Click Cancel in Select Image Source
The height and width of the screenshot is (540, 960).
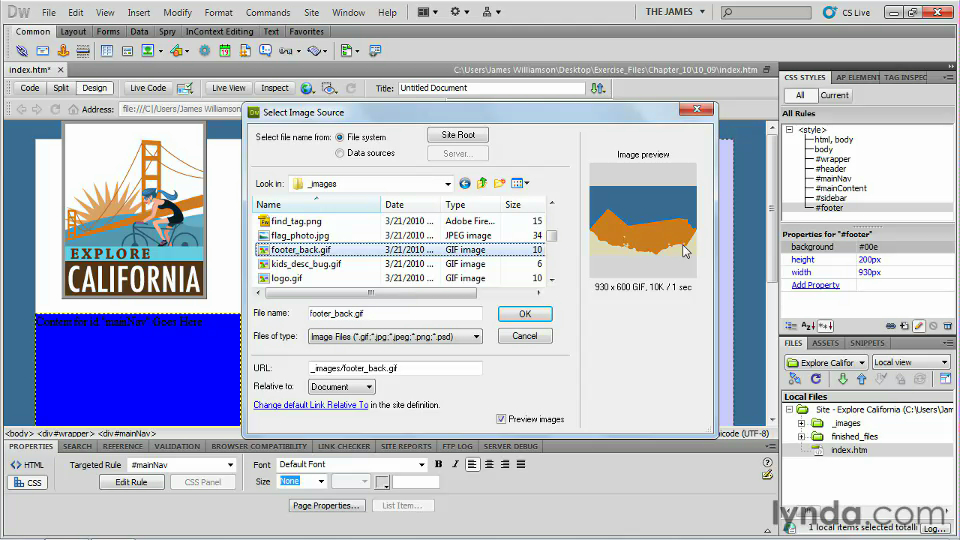pyautogui.click(x=525, y=336)
